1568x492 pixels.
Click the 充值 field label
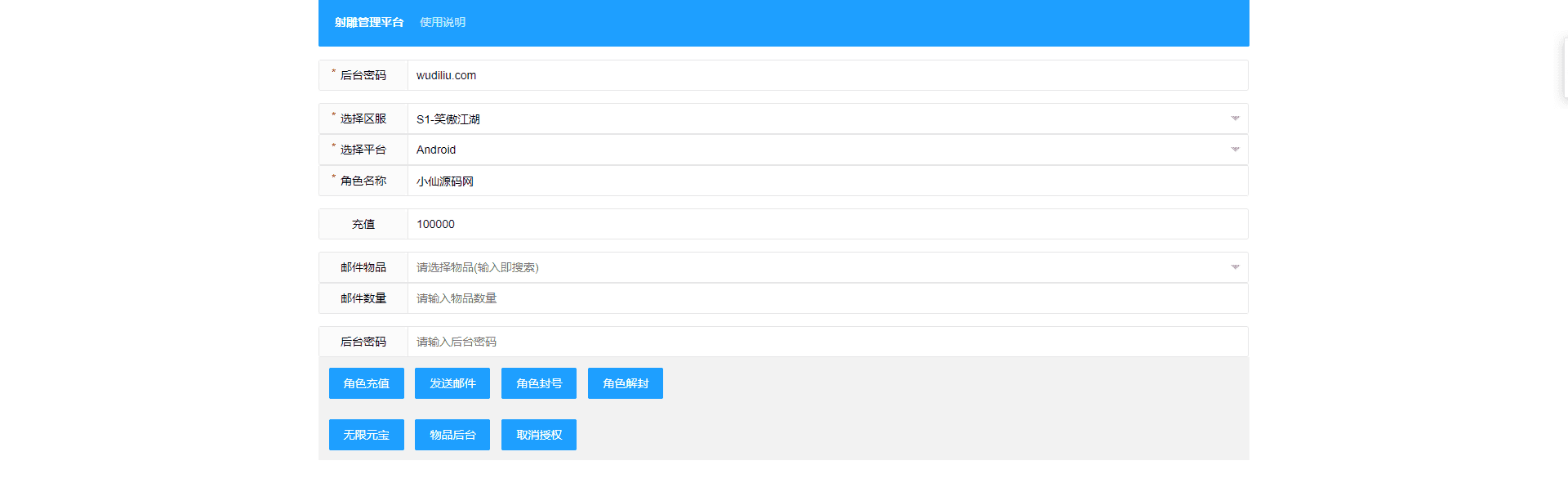pos(363,224)
